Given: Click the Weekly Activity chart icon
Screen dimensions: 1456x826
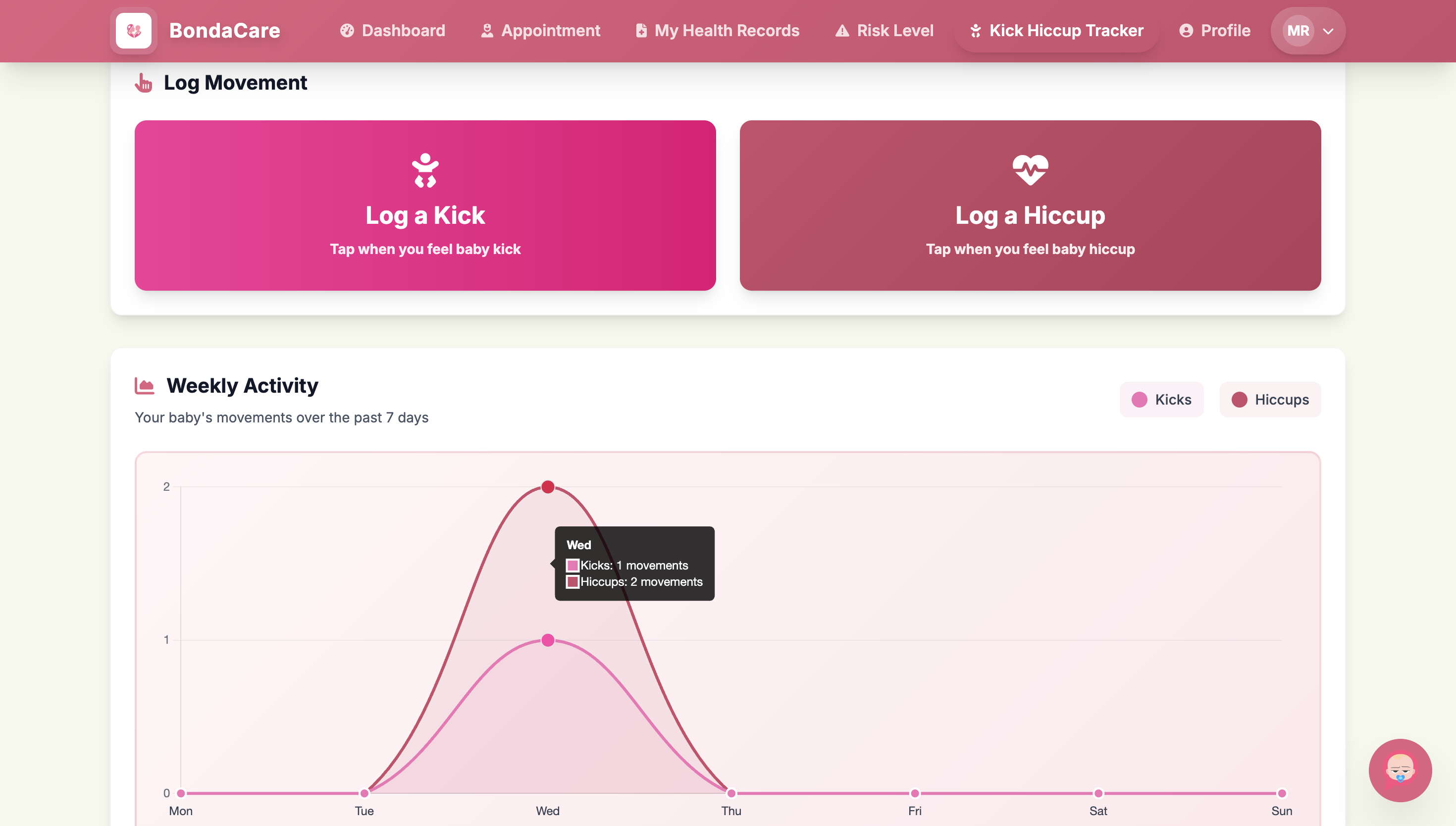Looking at the screenshot, I should click(x=145, y=386).
